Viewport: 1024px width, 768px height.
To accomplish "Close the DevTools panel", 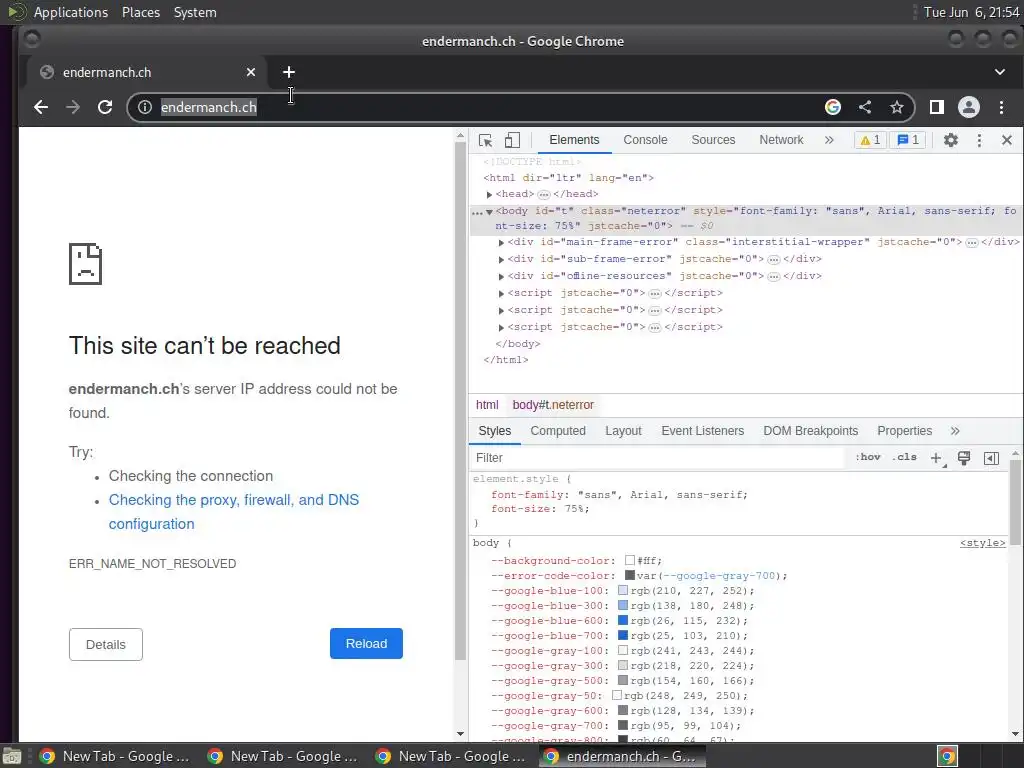I will click(x=1007, y=140).
